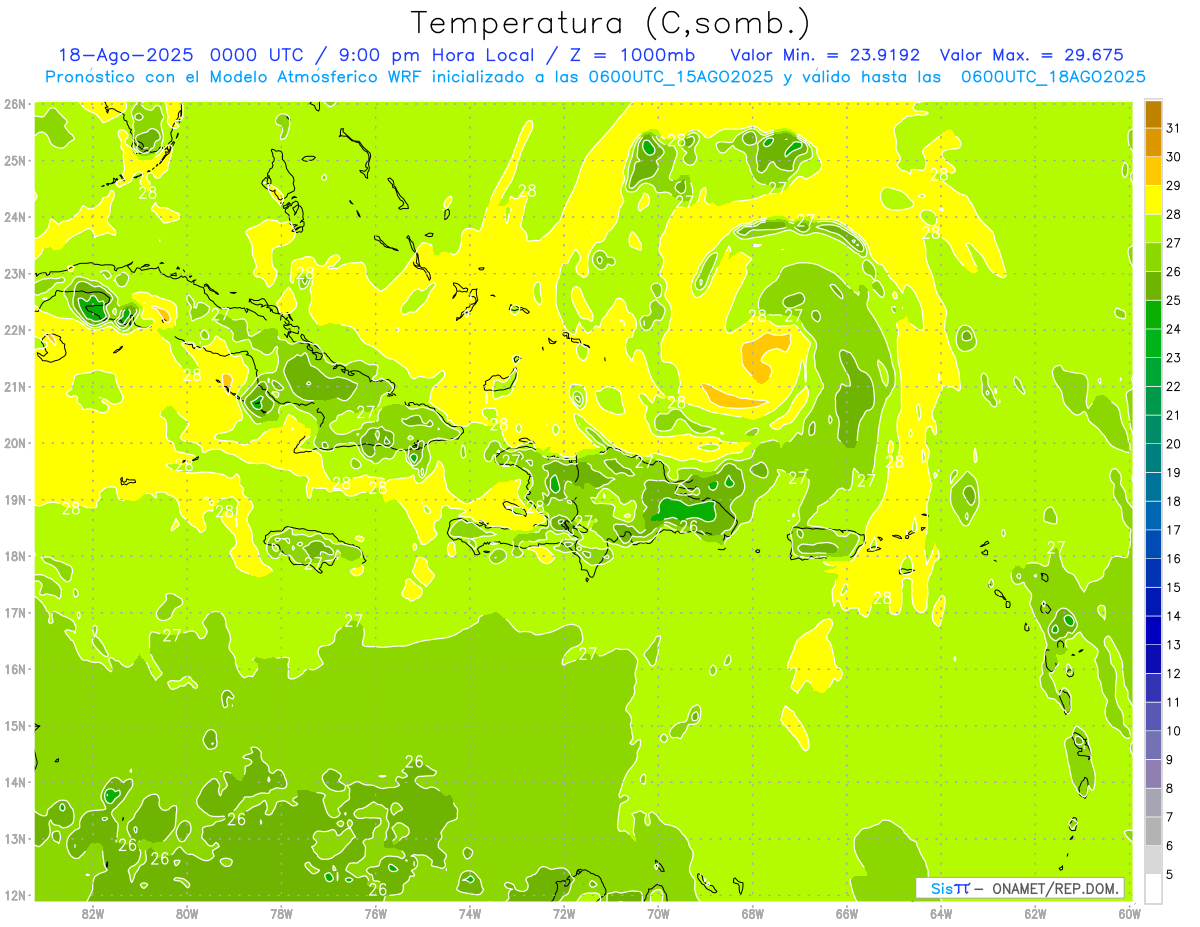
Task: Click the '22N' latitude axis label
Action: 14,330
